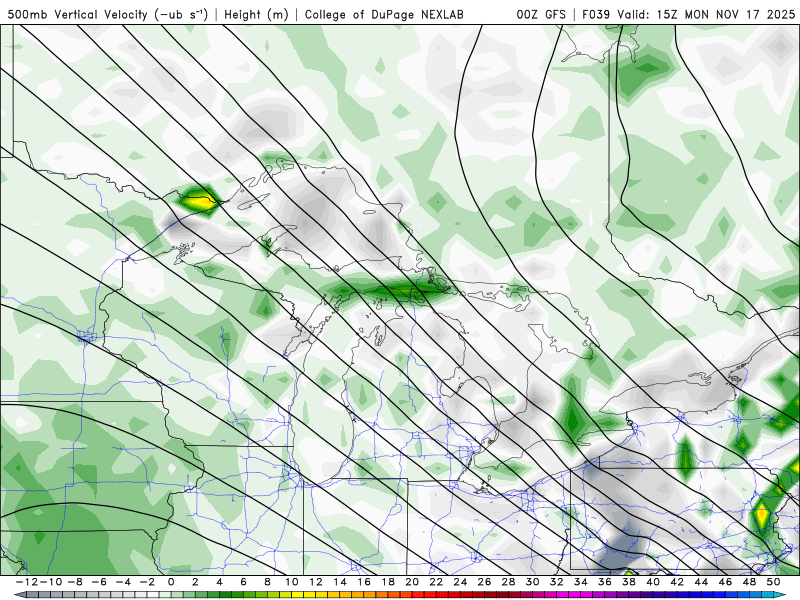Click the '2' colorbar value label
800x600 pixels.
point(195,582)
